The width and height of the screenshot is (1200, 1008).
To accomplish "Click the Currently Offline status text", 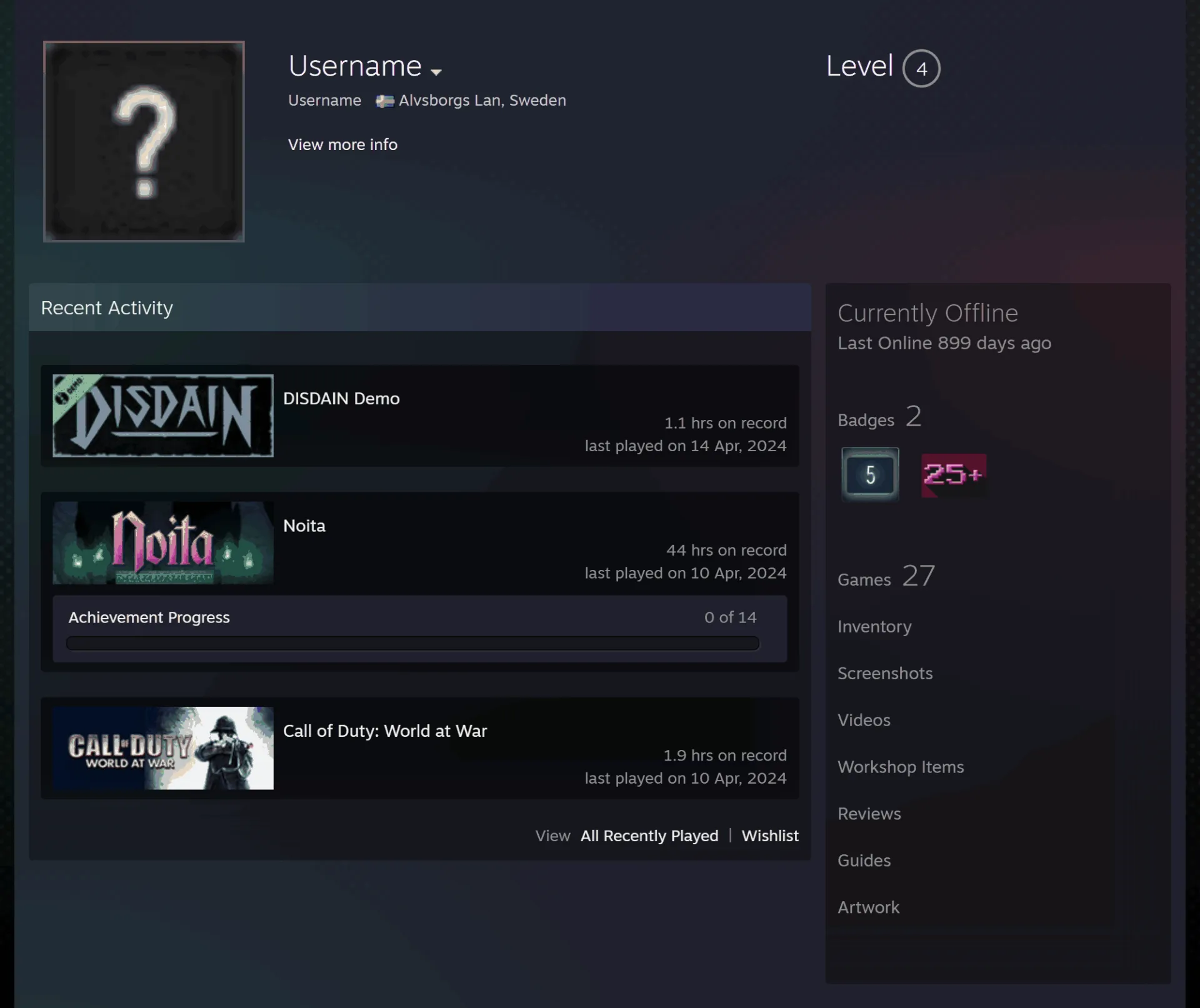I will pyautogui.click(x=927, y=313).
